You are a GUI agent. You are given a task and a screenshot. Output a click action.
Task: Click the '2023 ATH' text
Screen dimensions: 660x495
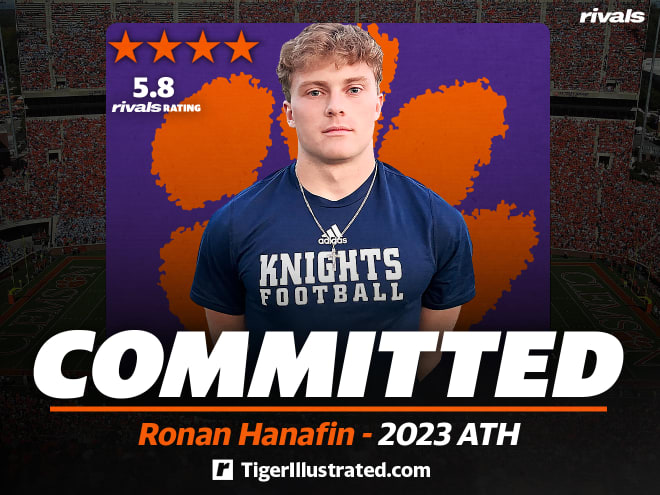[449, 434]
